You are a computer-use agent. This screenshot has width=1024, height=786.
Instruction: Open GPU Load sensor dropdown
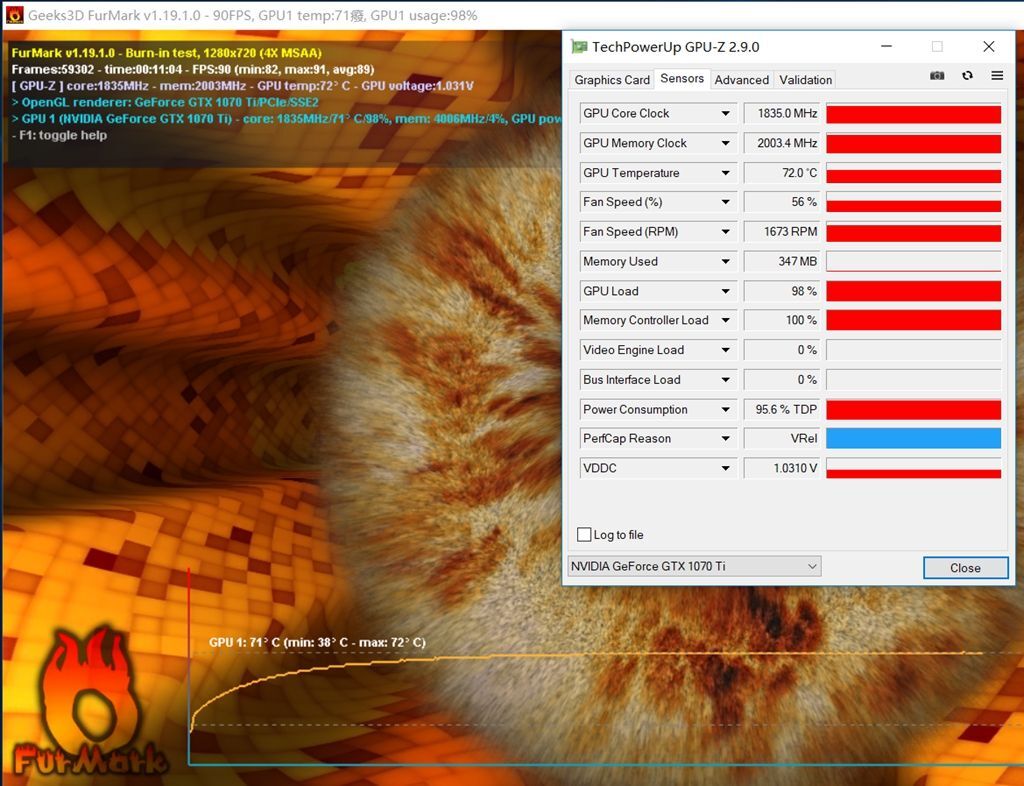click(x=726, y=291)
